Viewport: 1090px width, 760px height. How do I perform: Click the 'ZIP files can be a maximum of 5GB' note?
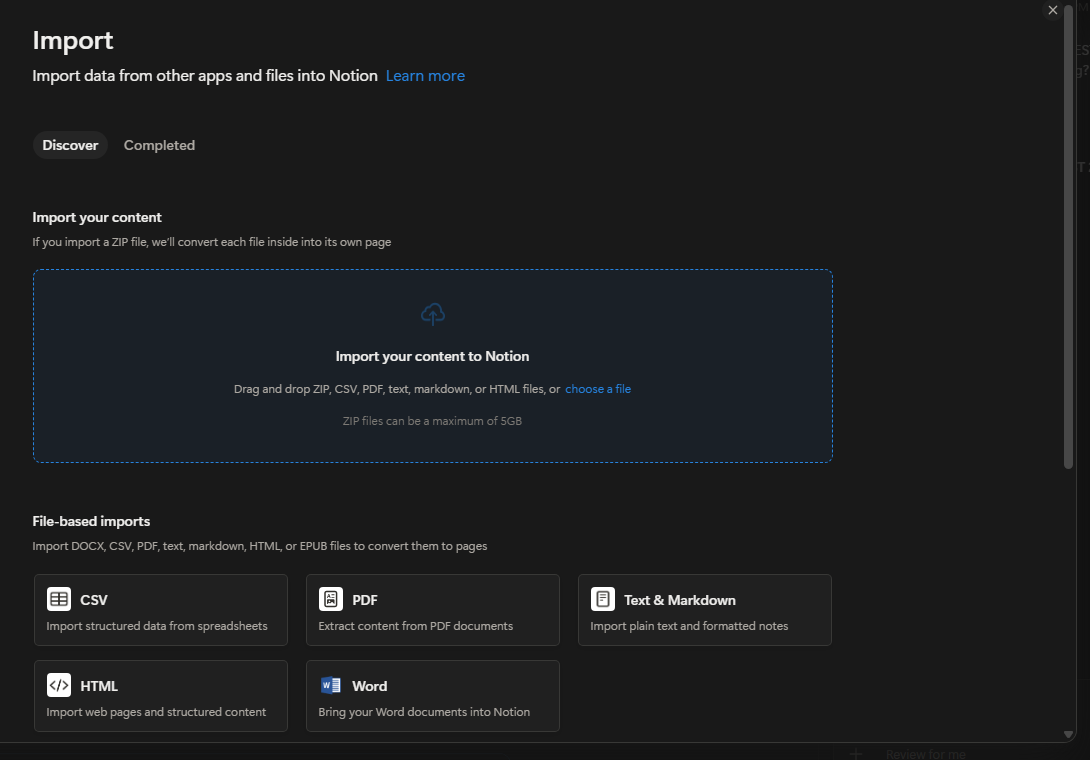pos(432,421)
